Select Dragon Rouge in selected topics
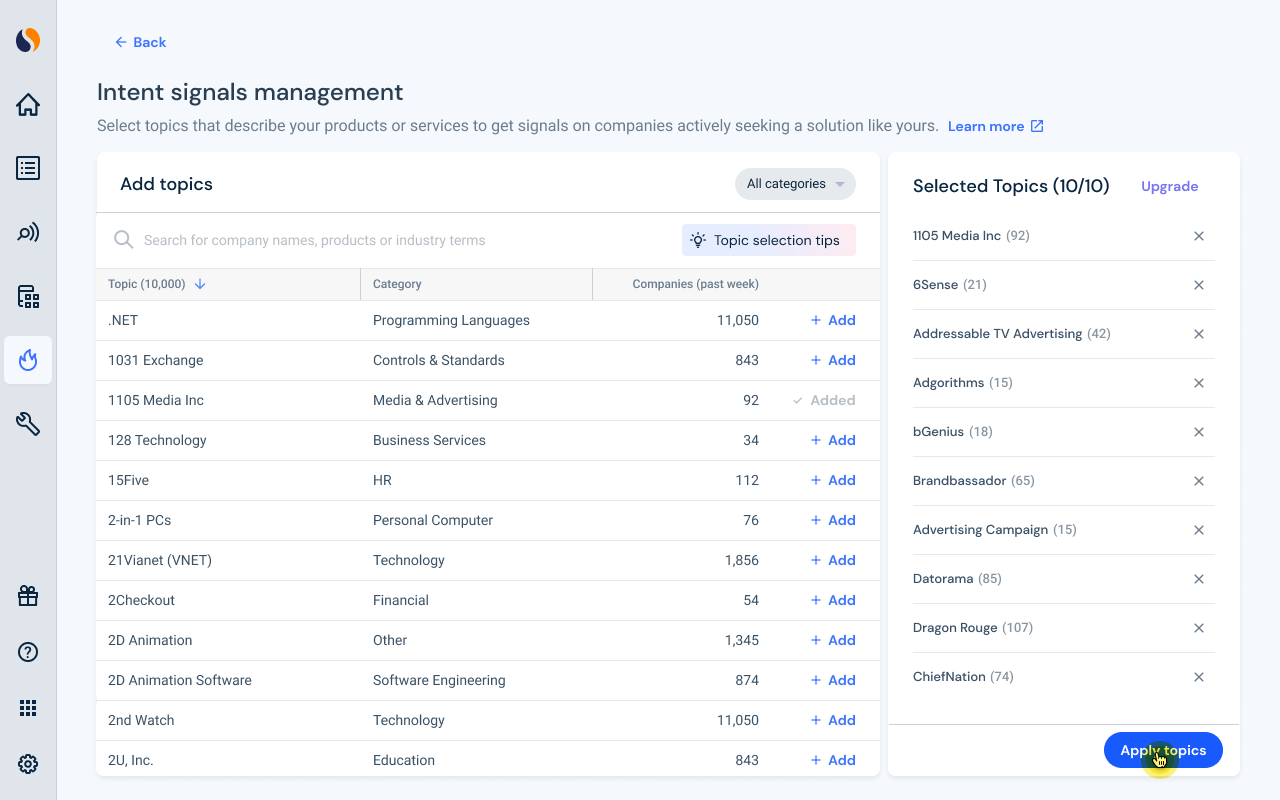This screenshot has height=800, width=1280. click(x=955, y=628)
